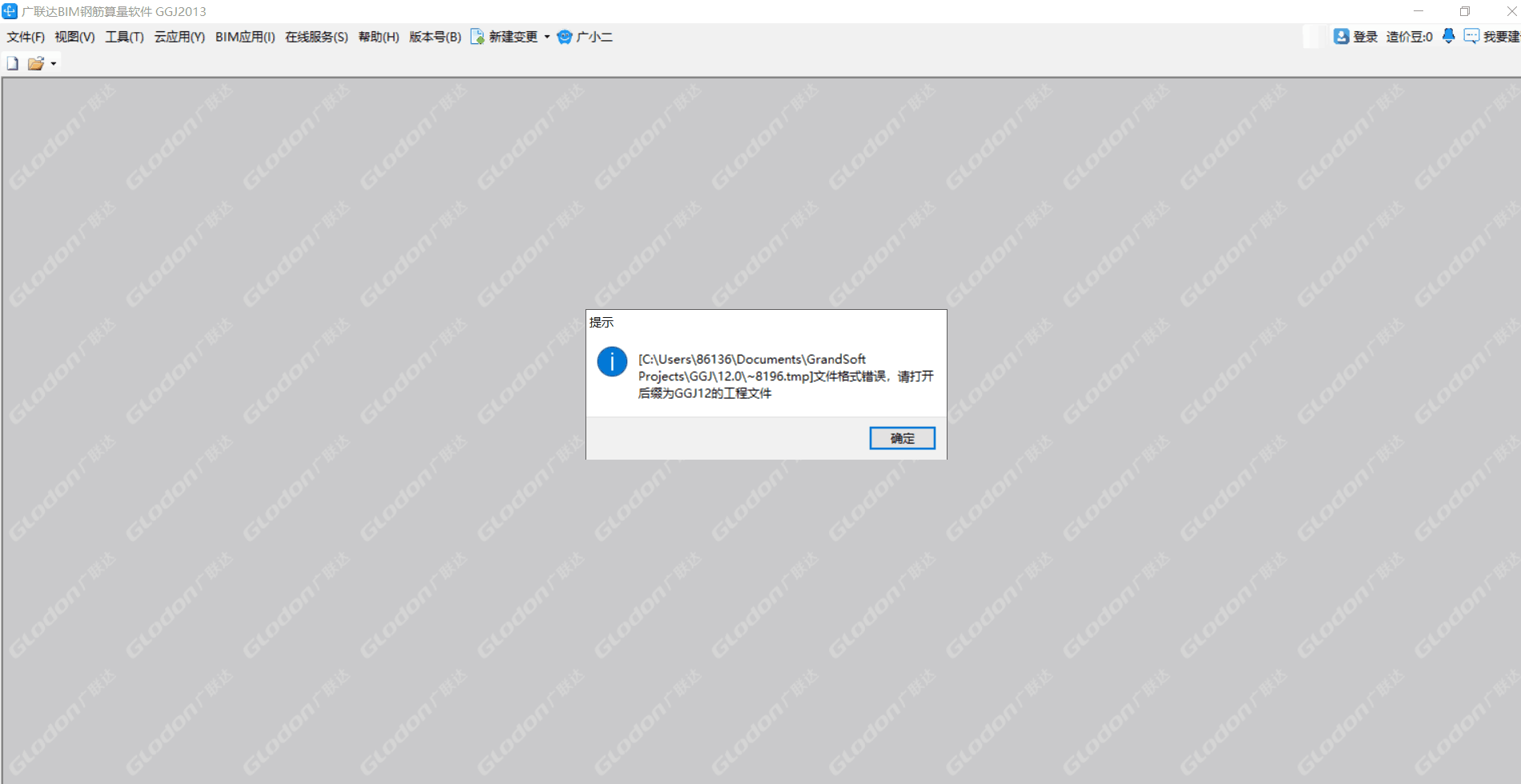1521x784 pixels.
Task: Click the blue info icon in dialog
Action: [x=612, y=362]
